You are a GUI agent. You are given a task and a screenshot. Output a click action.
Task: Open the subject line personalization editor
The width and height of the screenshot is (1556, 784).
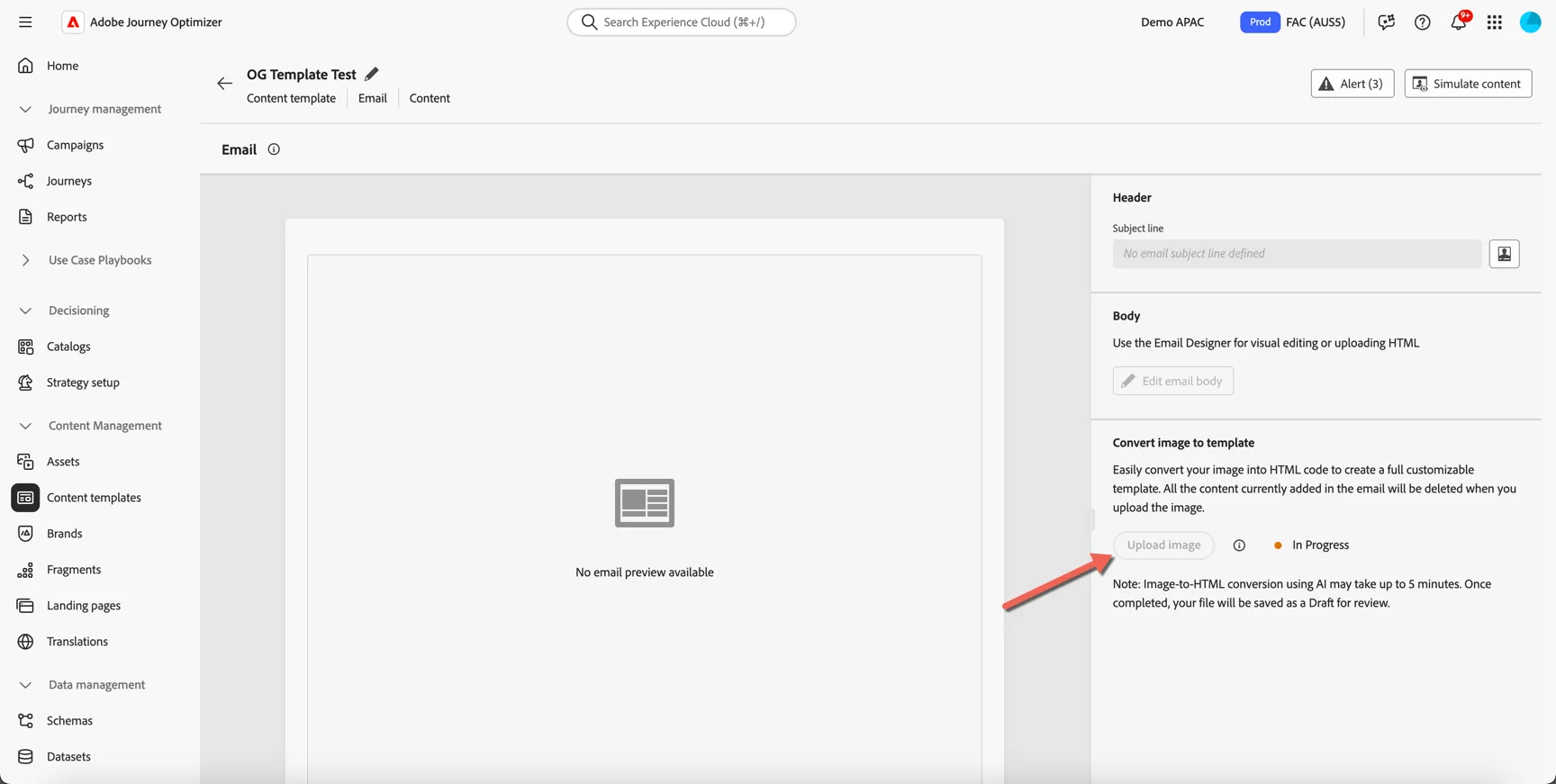tap(1504, 254)
